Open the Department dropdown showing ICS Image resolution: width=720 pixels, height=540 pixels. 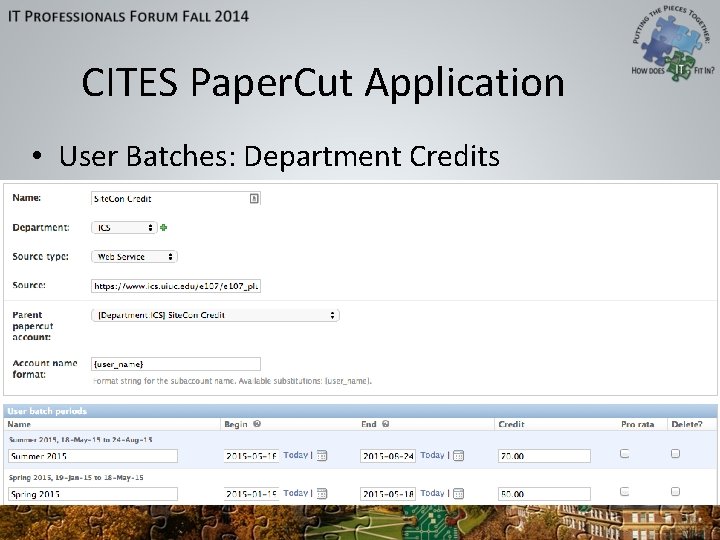click(x=124, y=228)
